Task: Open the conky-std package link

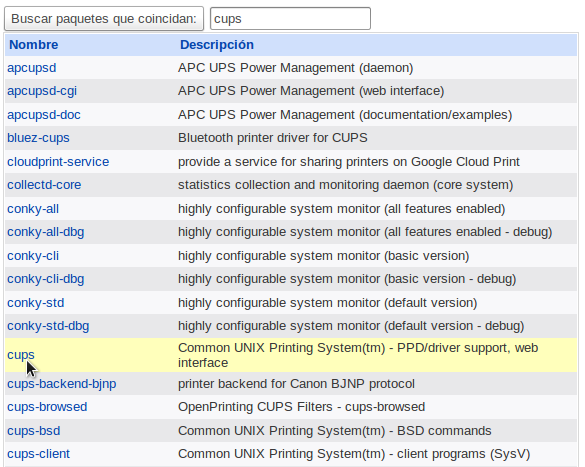Action: [35, 303]
